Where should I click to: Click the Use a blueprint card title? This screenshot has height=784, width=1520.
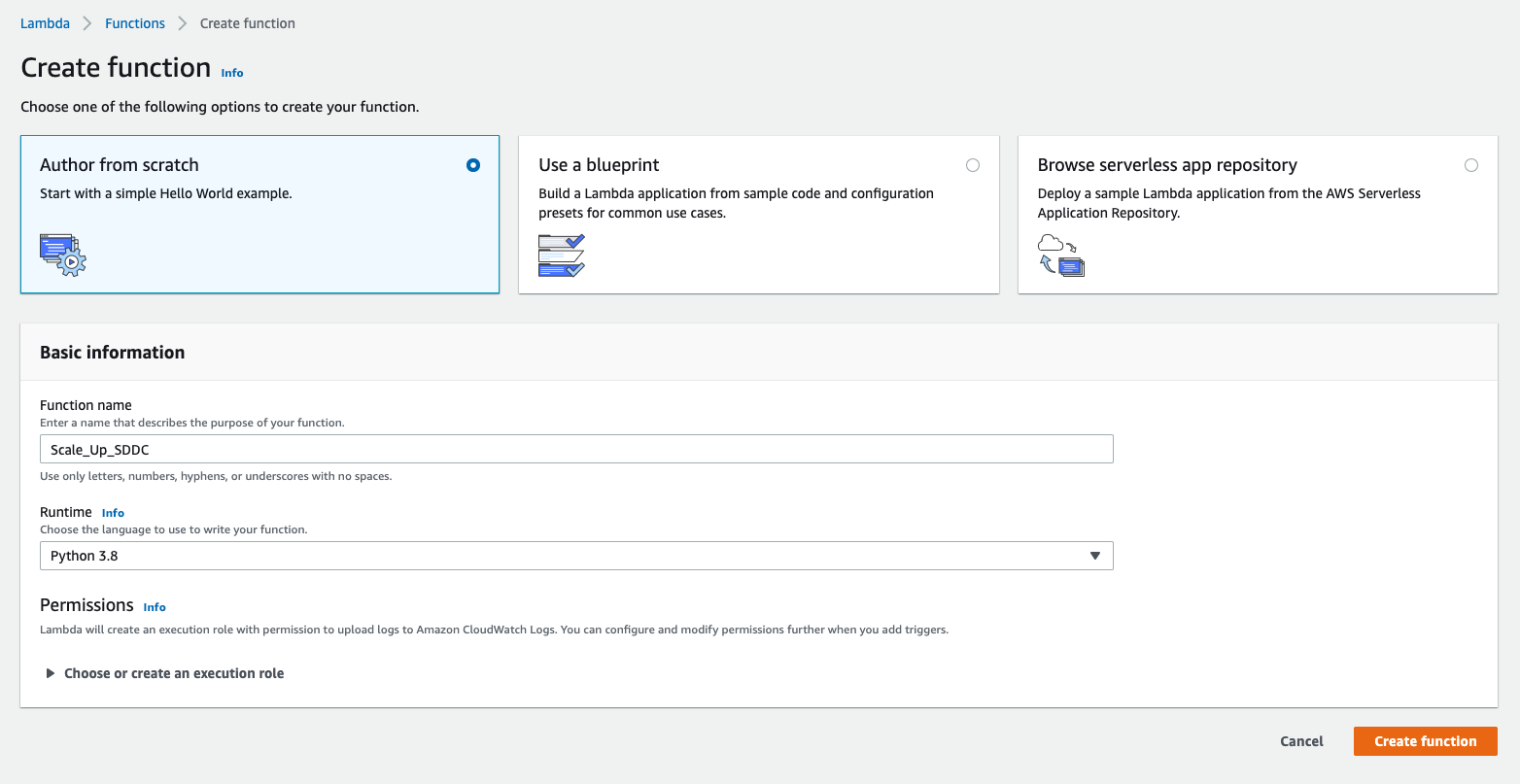coord(599,165)
